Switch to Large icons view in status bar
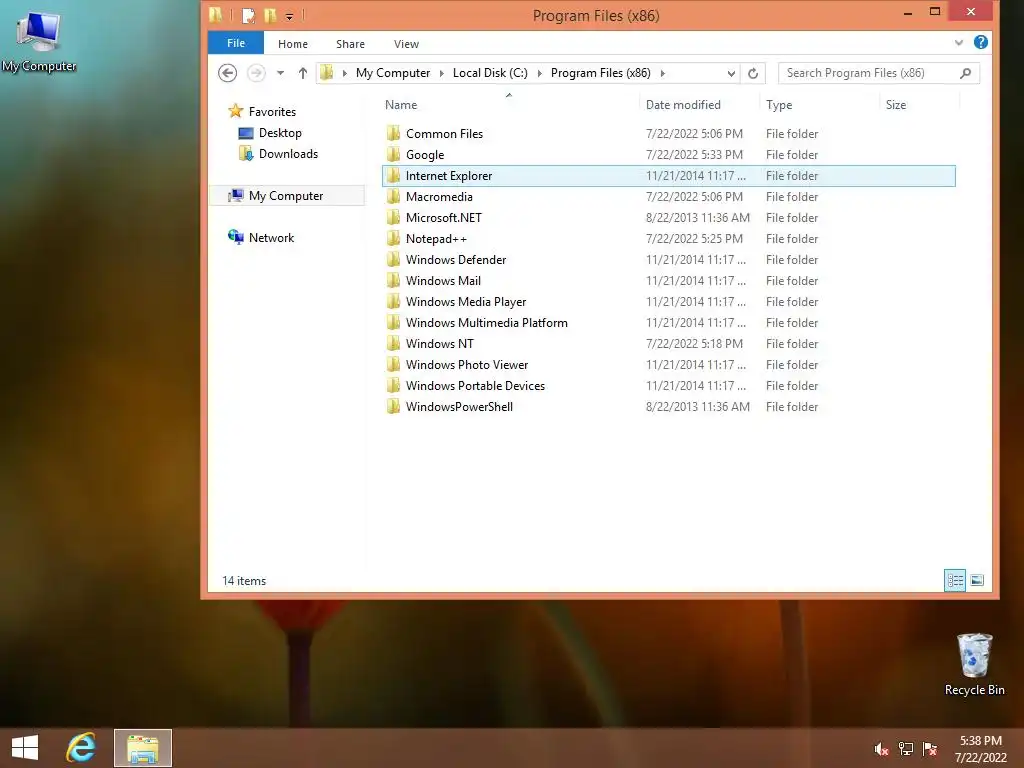 [x=977, y=580]
